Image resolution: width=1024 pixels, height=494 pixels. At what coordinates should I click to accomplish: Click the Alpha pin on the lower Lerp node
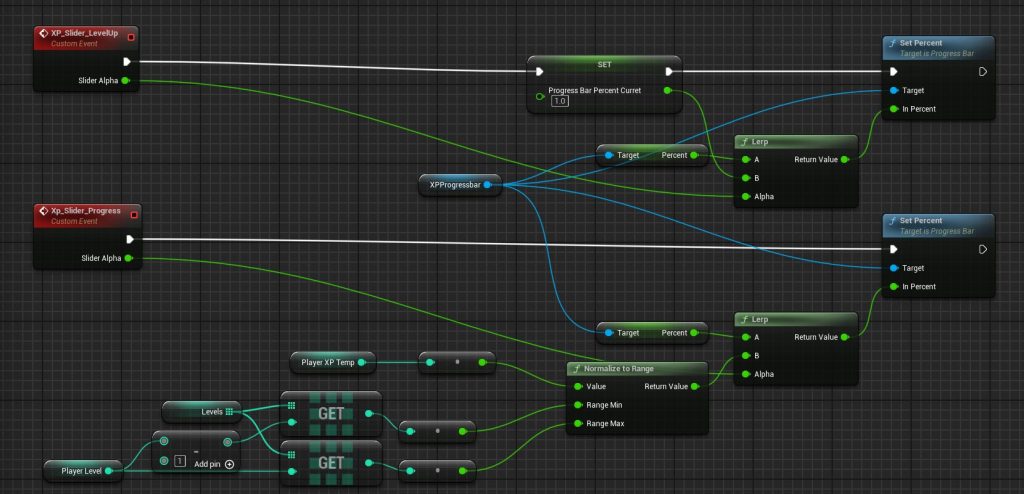pos(744,375)
